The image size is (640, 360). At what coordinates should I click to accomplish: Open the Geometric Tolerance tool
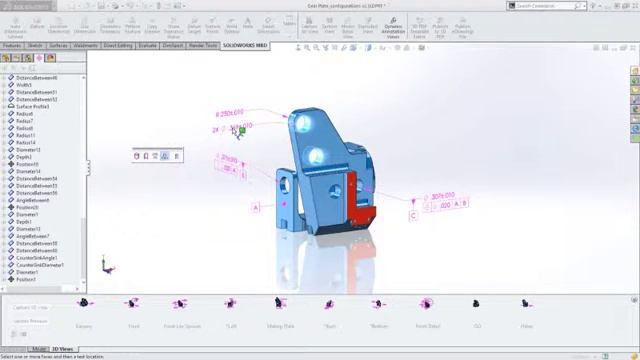[x=110, y=26]
